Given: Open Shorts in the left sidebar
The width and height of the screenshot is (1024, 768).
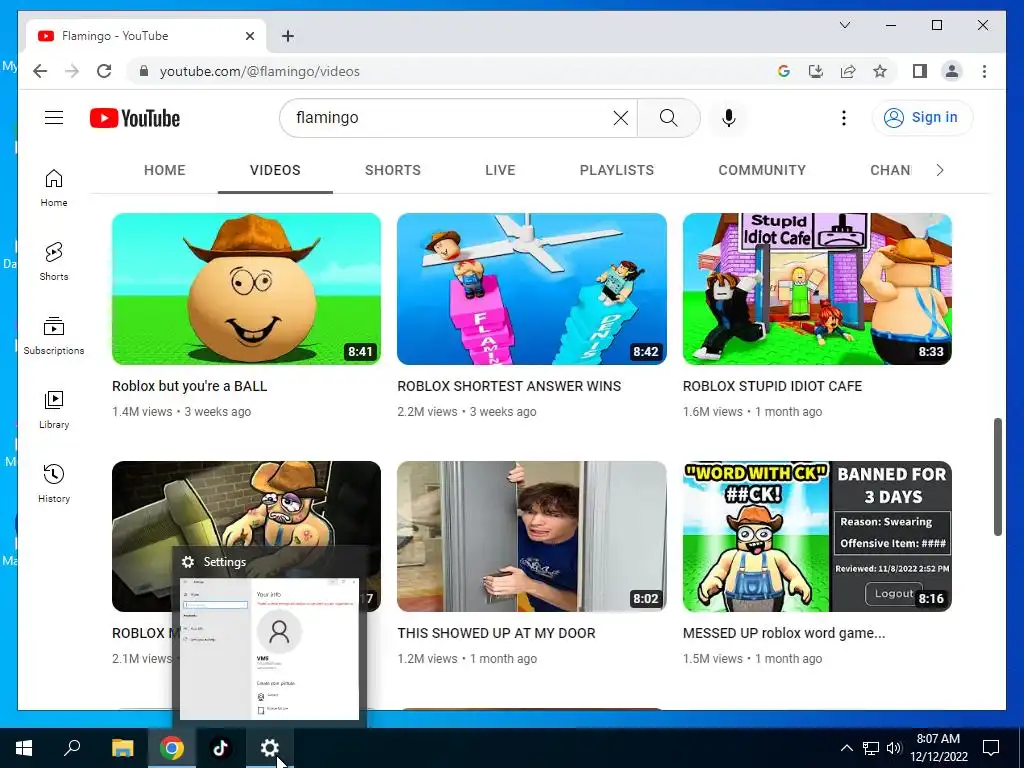Looking at the screenshot, I should coord(54,262).
